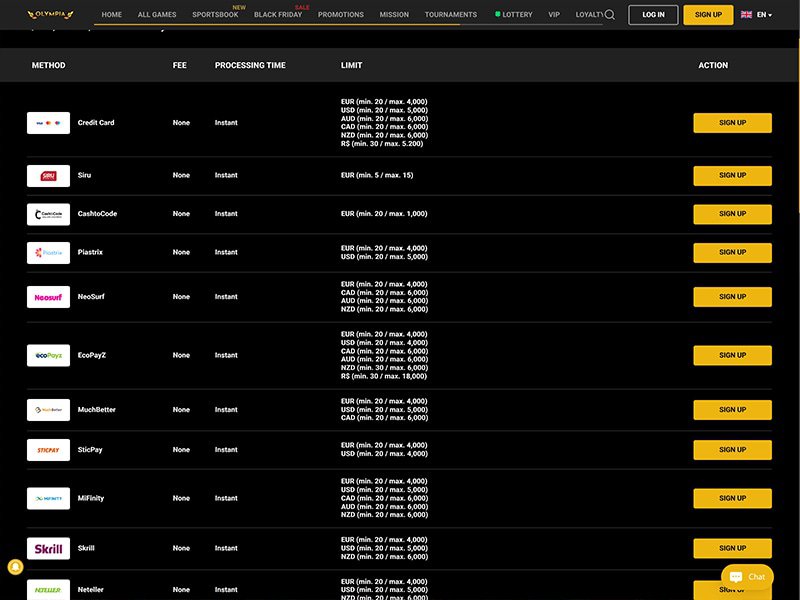
Task: Open the Chat support widget
Action: coord(747,577)
